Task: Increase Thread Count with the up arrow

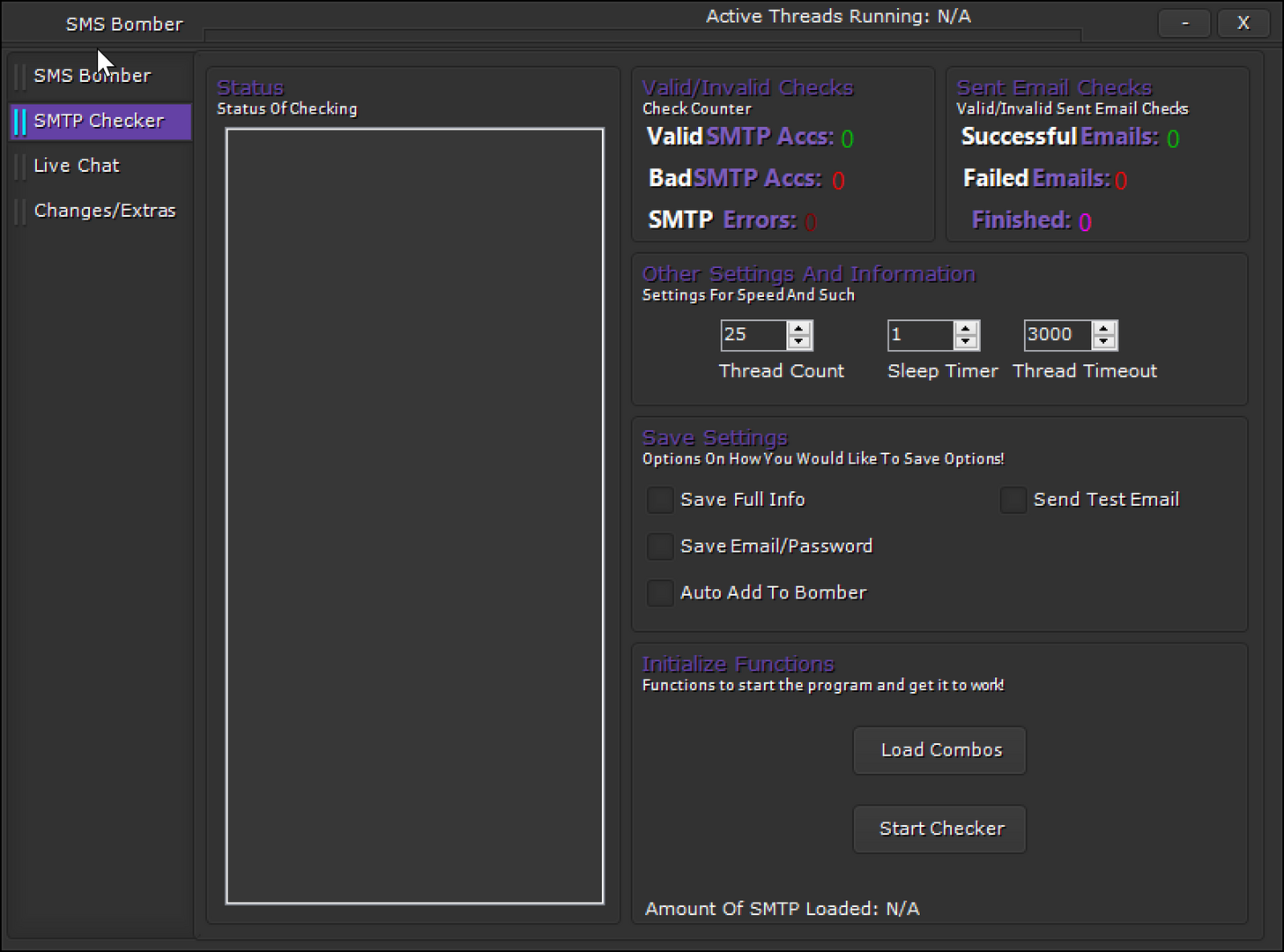Action: (799, 329)
